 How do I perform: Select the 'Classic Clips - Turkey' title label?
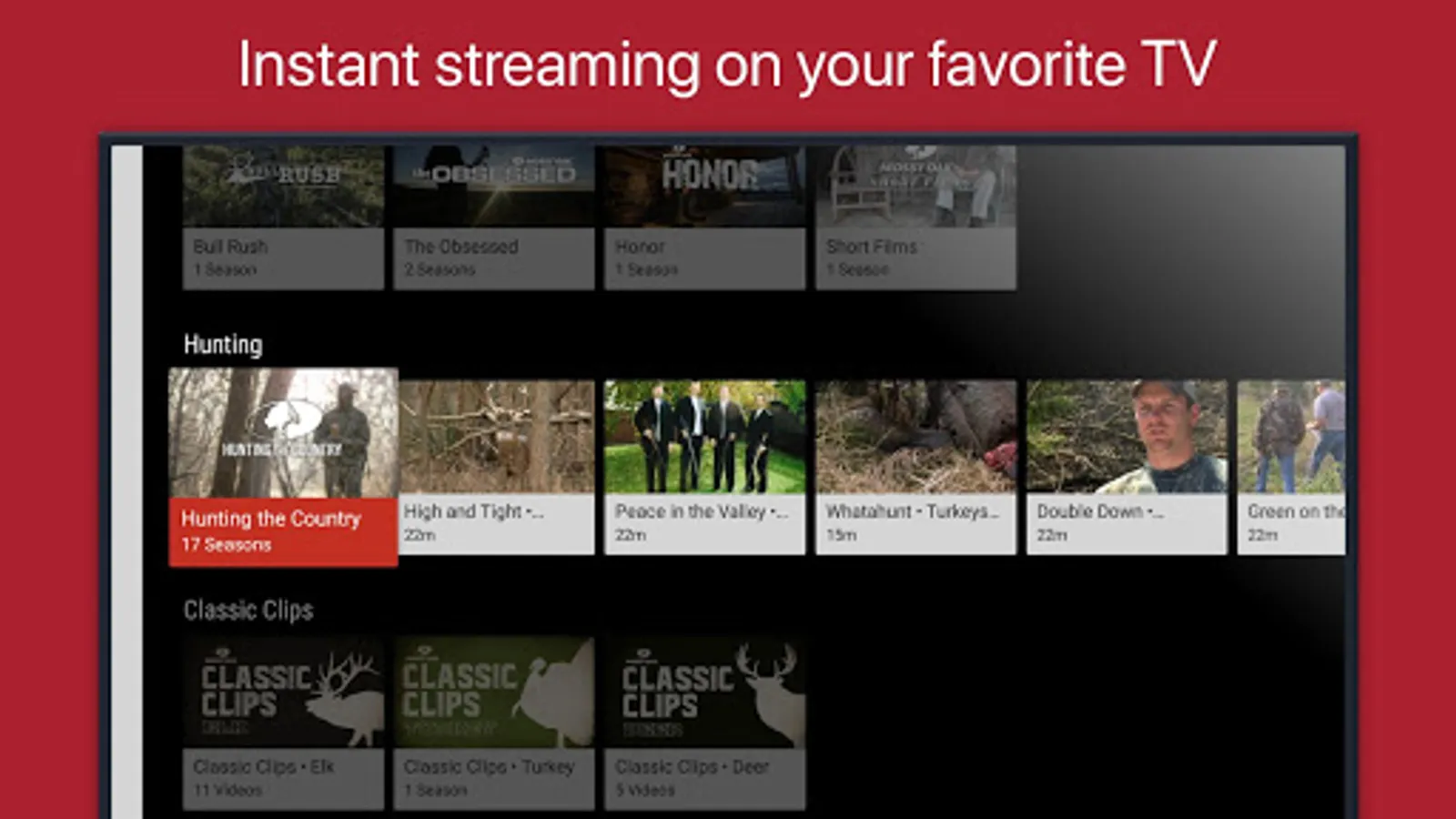click(489, 767)
